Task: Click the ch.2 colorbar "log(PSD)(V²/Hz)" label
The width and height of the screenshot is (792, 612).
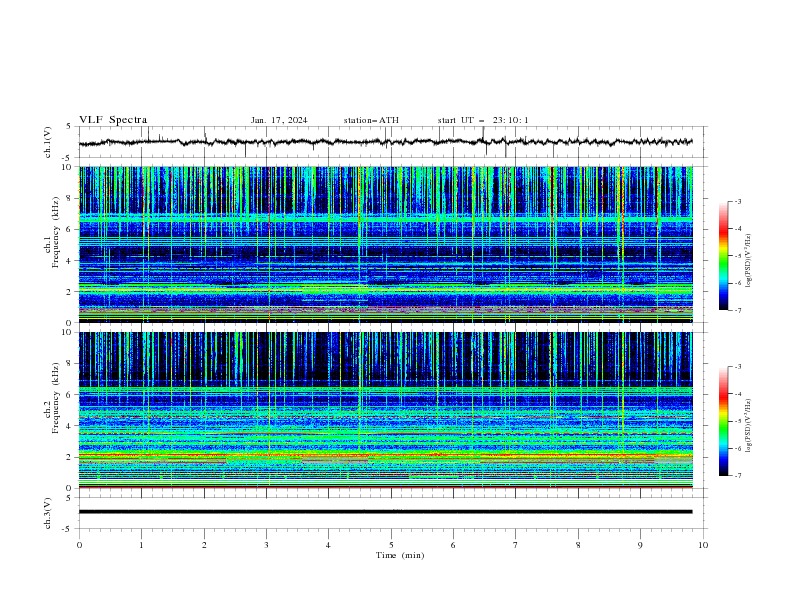Action: [x=749, y=426]
